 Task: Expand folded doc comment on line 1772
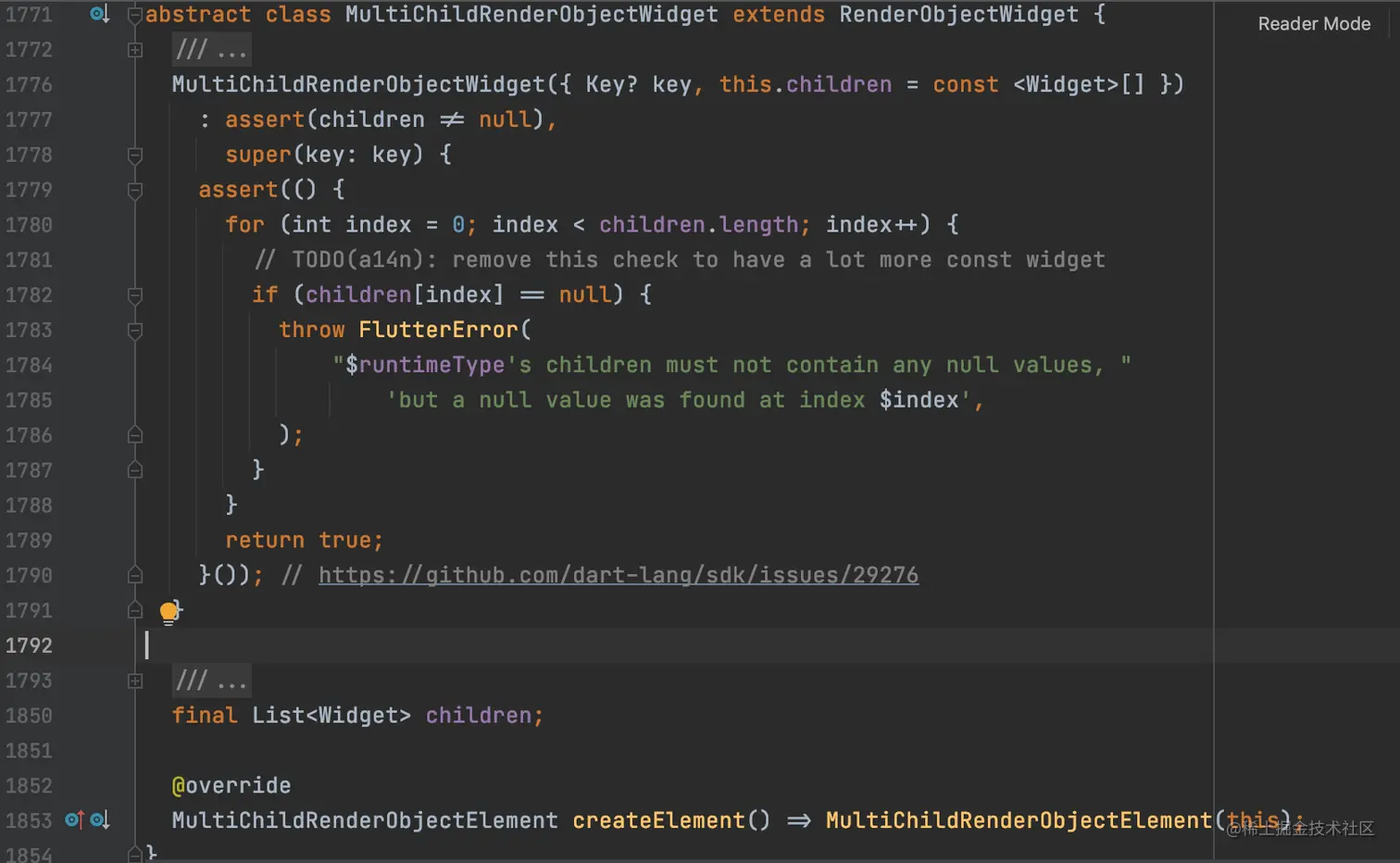coord(135,50)
